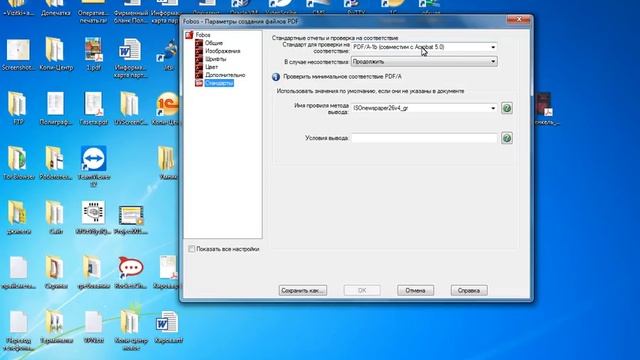The height and width of the screenshot is (360, 640).
Task: Select the Стандарты section in the tree
Action: click(x=219, y=83)
